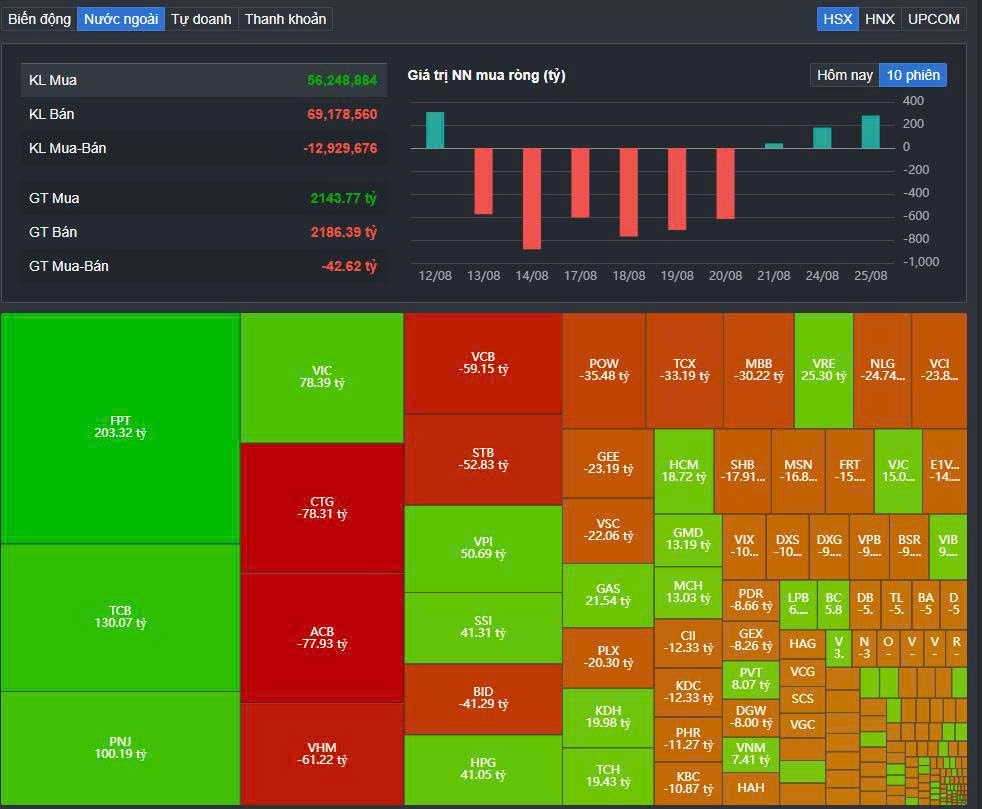The height and width of the screenshot is (809, 982).
Task: Select the VRE green treemap tile
Action: 824,371
